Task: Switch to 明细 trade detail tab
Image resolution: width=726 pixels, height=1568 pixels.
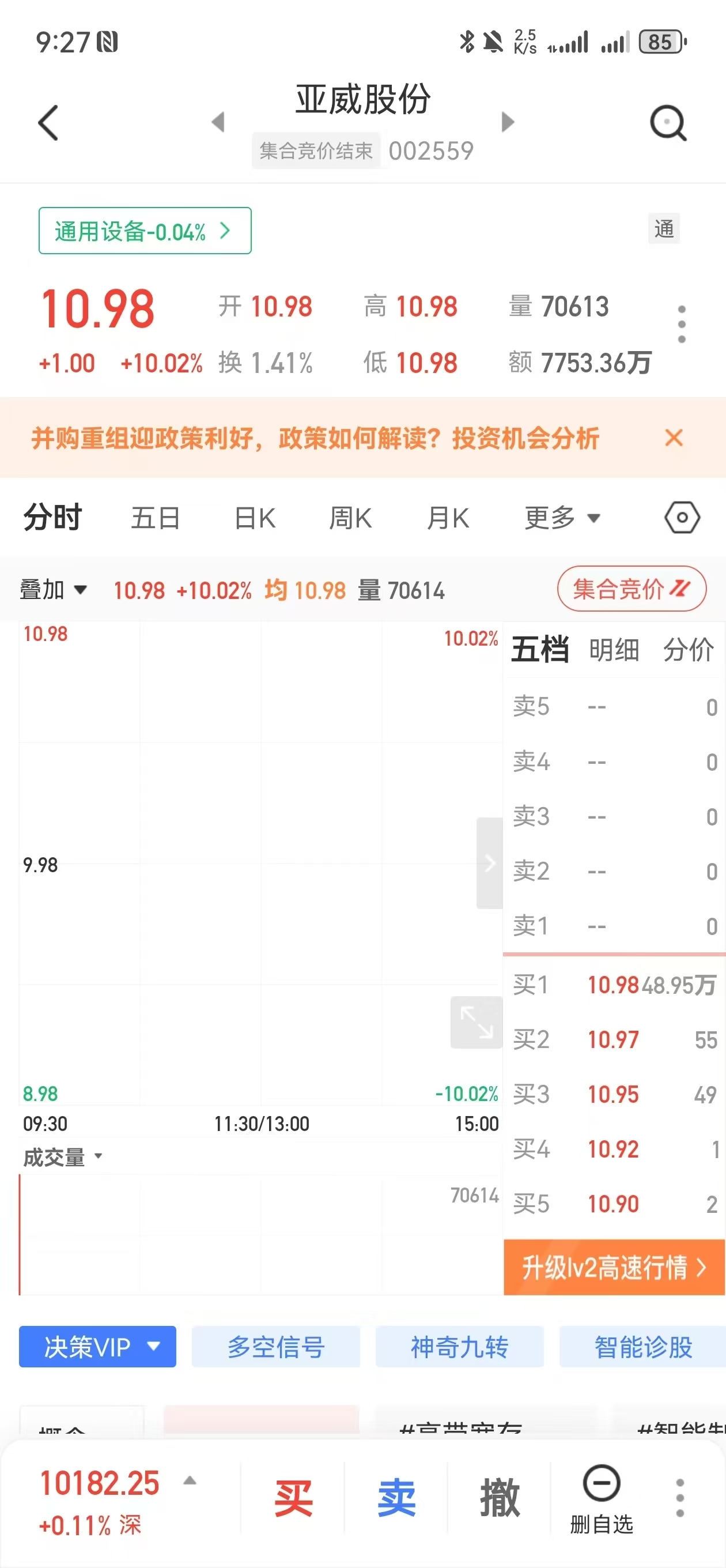Action: (x=614, y=650)
